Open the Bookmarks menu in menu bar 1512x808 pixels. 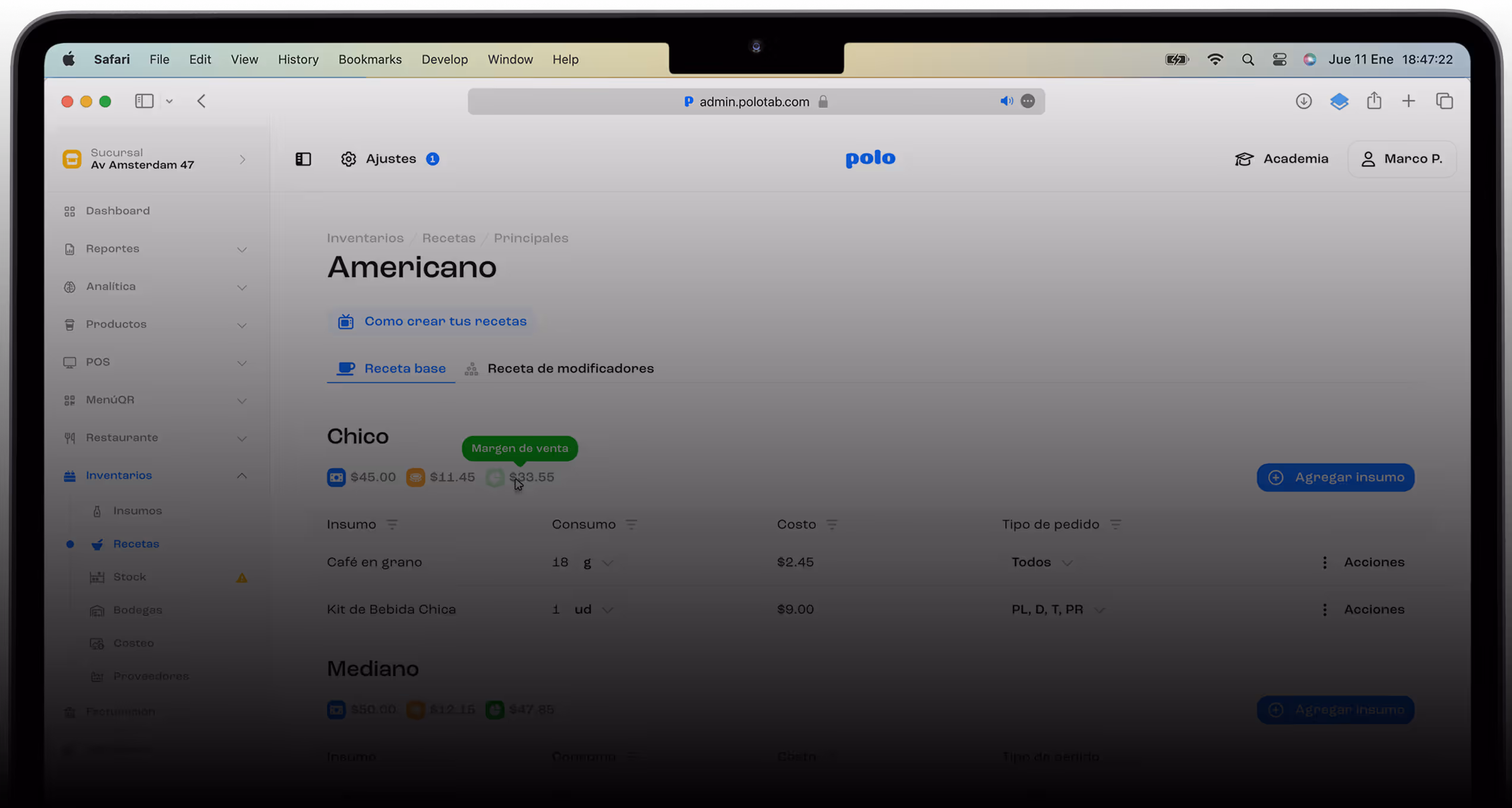coord(370,59)
